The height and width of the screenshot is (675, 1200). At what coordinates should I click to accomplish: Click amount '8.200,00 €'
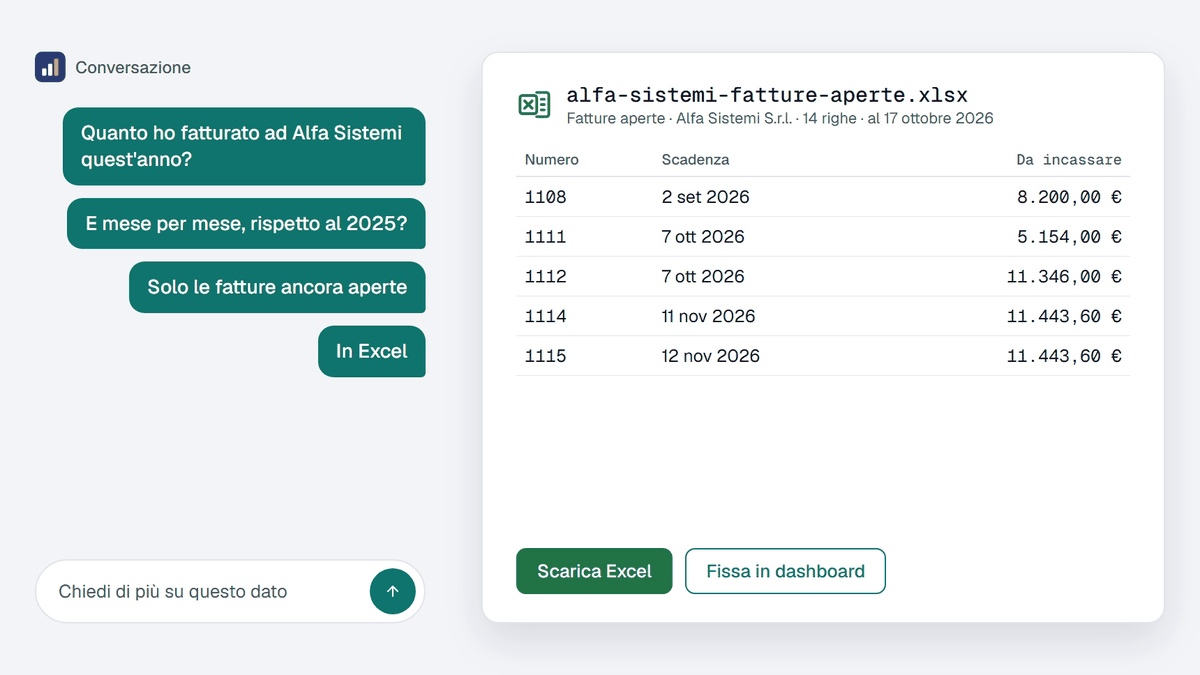1069,197
